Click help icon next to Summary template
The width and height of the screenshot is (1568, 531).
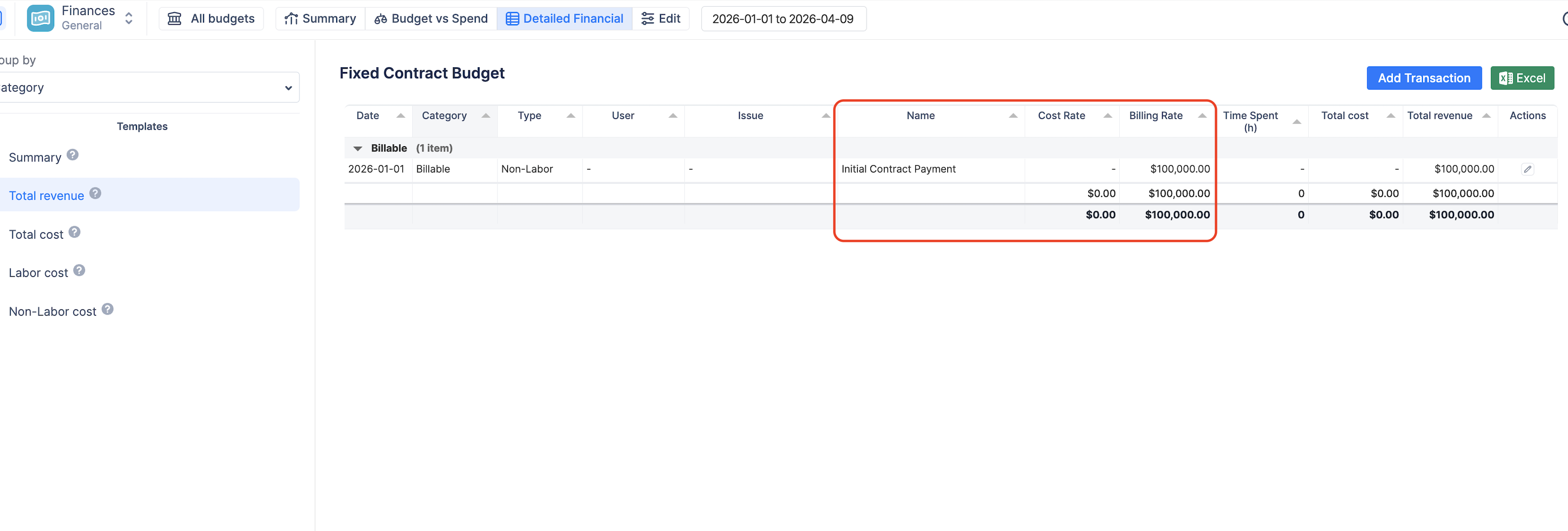click(72, 155)
